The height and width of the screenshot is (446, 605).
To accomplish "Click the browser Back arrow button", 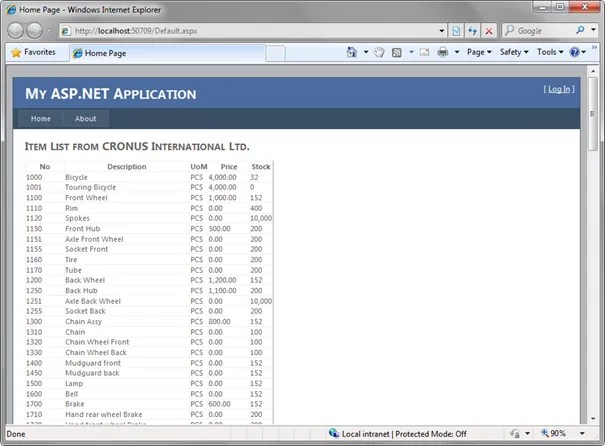I will [16, 31].
